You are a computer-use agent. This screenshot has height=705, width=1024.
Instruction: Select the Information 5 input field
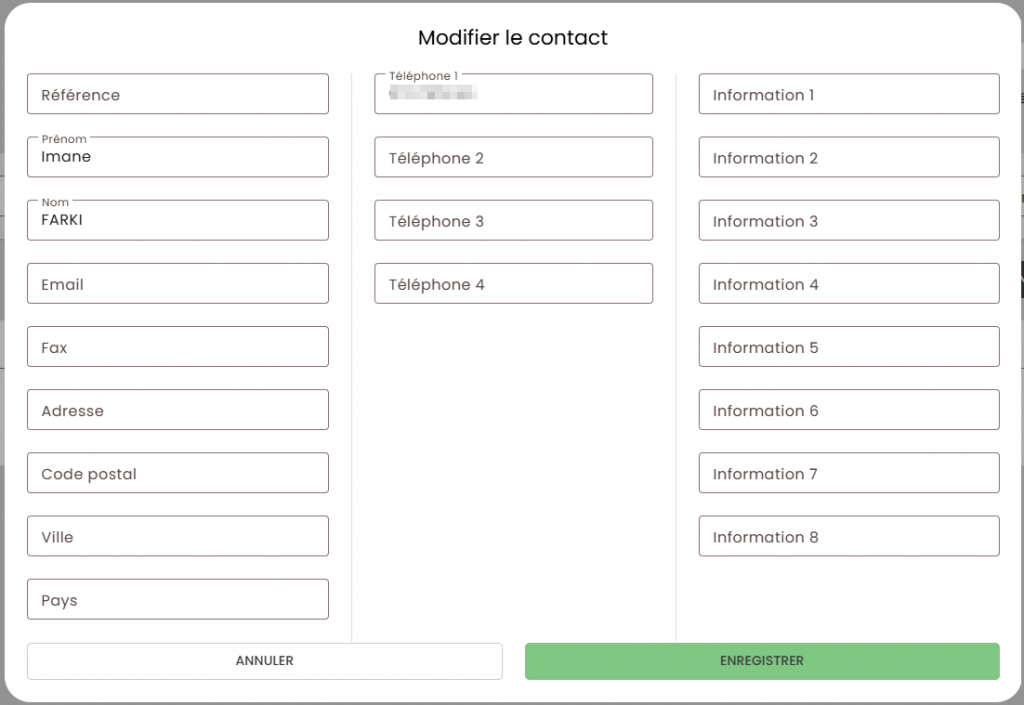tap(849, 347)
